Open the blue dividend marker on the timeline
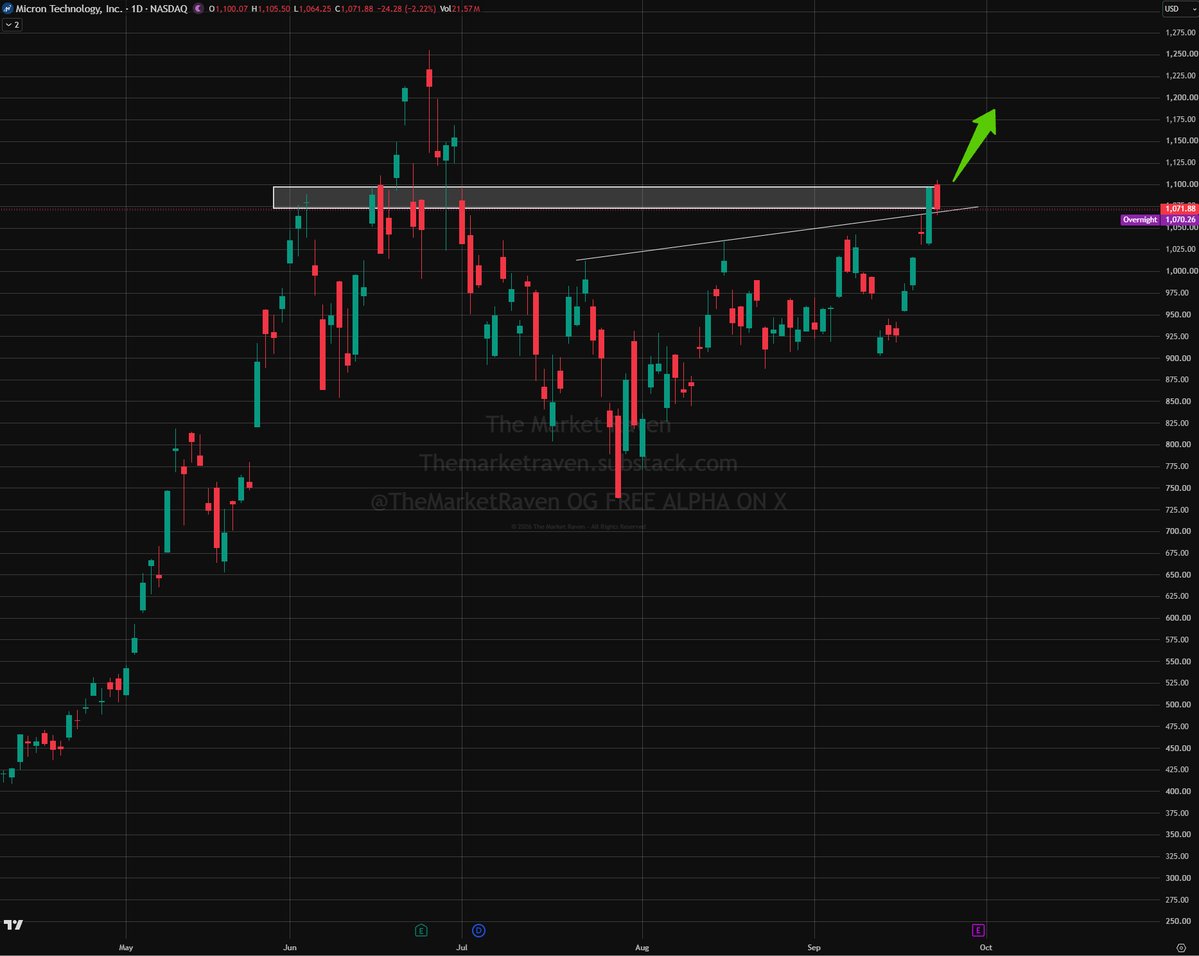 point(479,930)
